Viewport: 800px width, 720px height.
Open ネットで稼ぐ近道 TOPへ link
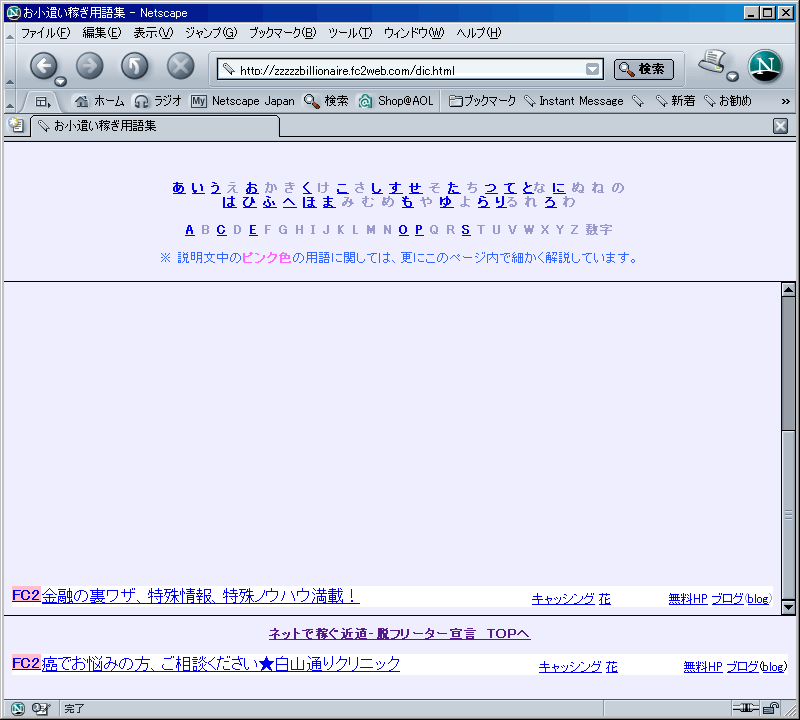point(399,634)
